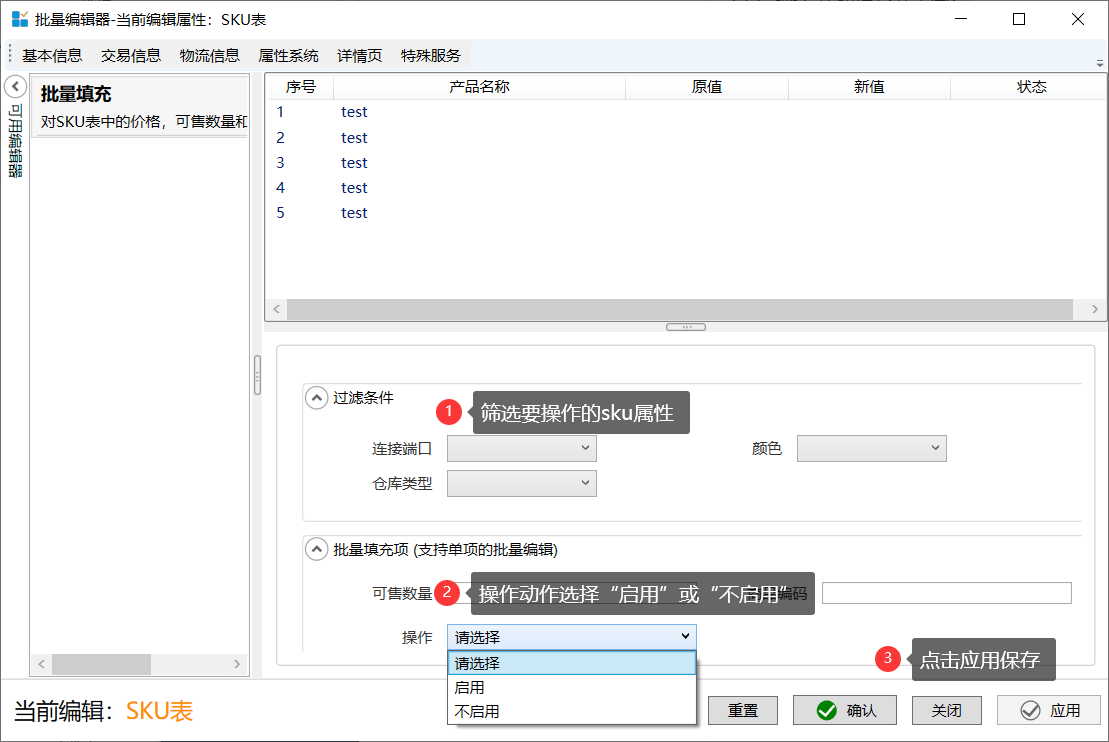Viewport: 1109px width, 742px height.
Task: Open the 特殊服务 tab
Action: click(x=431, y=55)
